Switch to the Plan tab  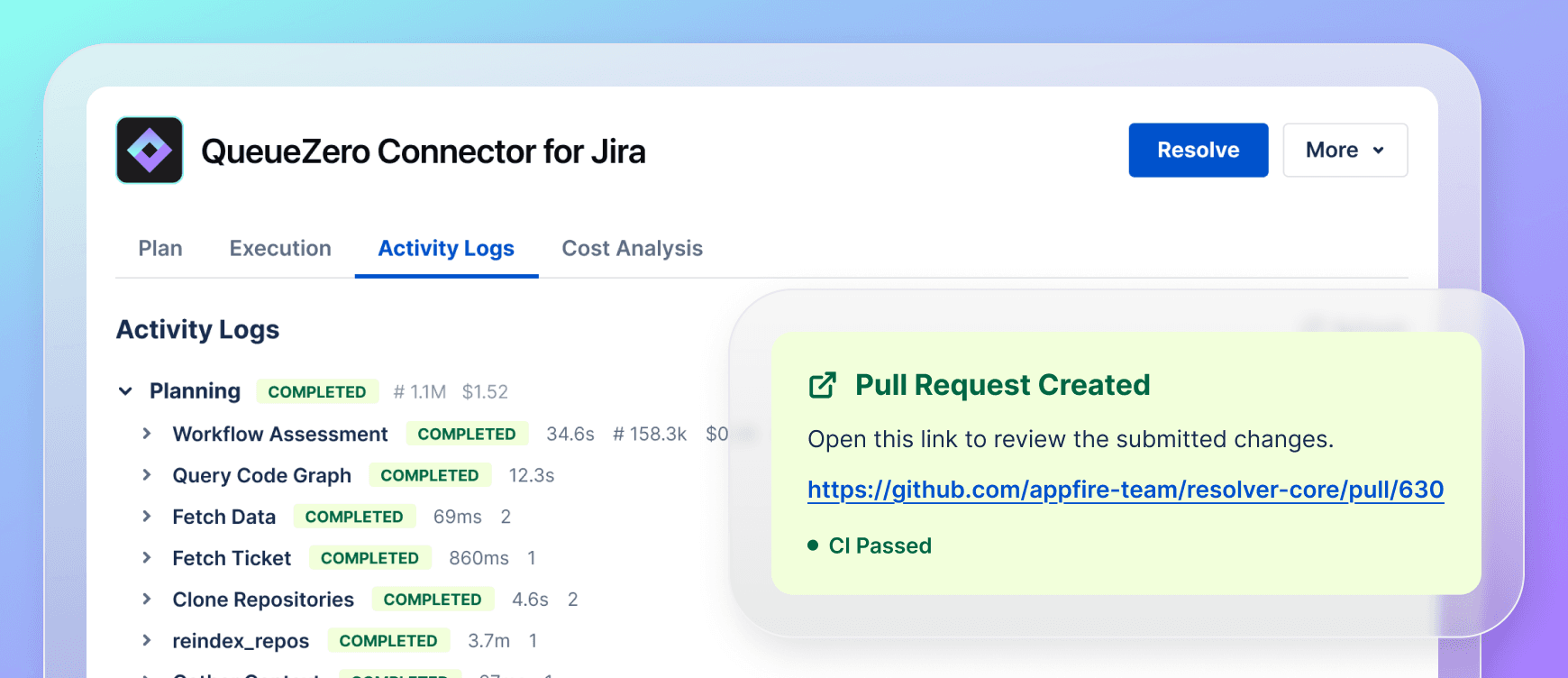tap(160, 248)
